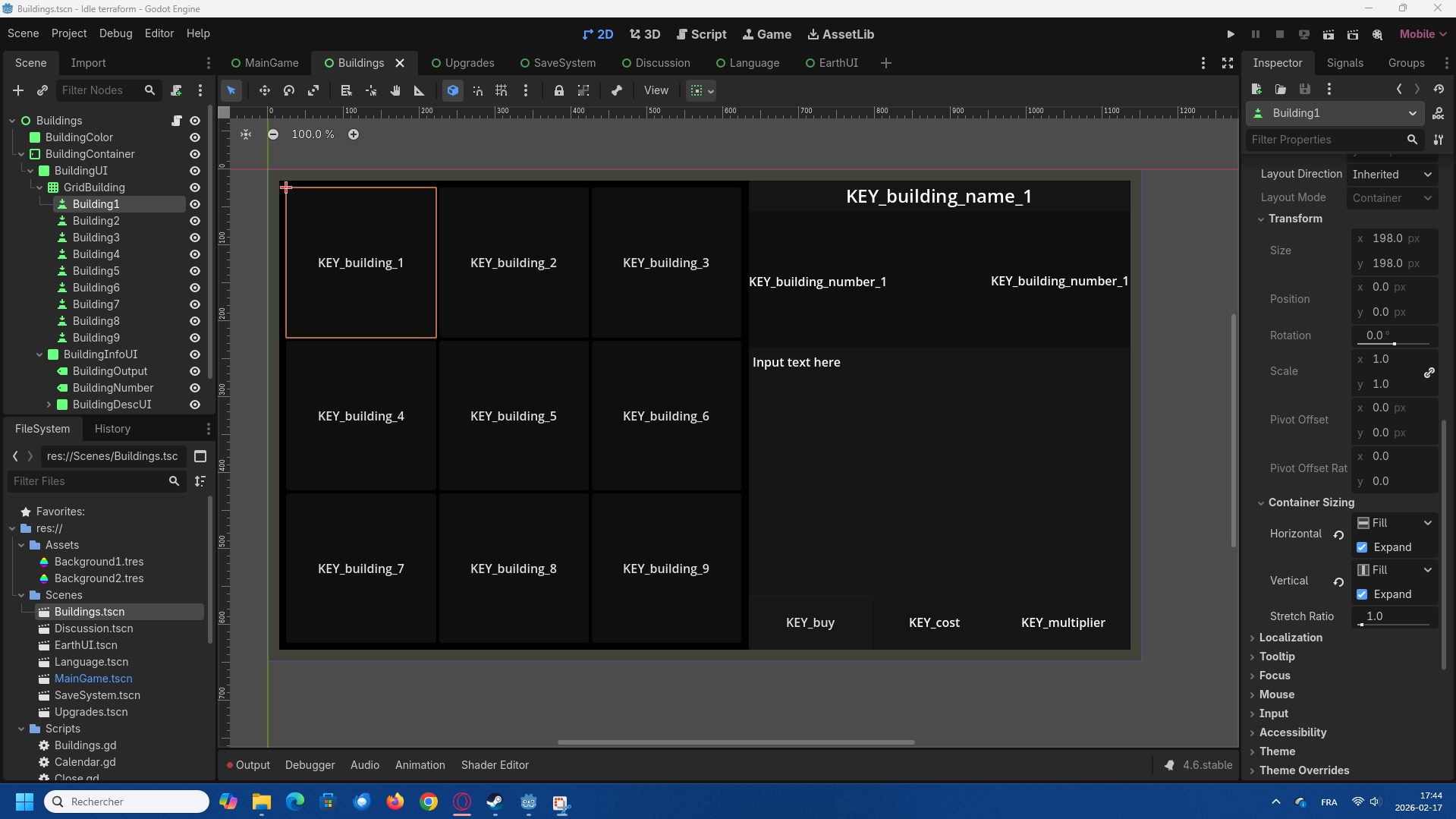
Task: Activate the Pan mode hand tool
Action: (395, 90)
